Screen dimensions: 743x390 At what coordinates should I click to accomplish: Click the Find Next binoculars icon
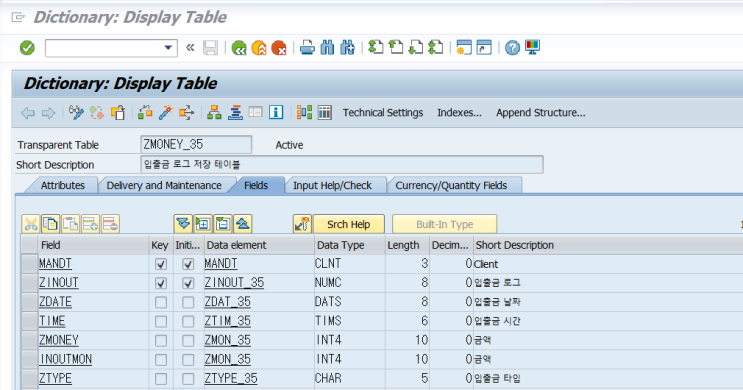pos(347,47)
